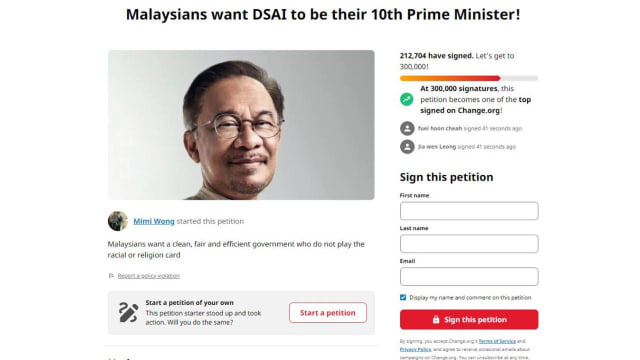Screen dimensions: 640x360
Task: Uncheck Display my name and comment checkbox
Action: pyautogui.click(x=403, y=298)
